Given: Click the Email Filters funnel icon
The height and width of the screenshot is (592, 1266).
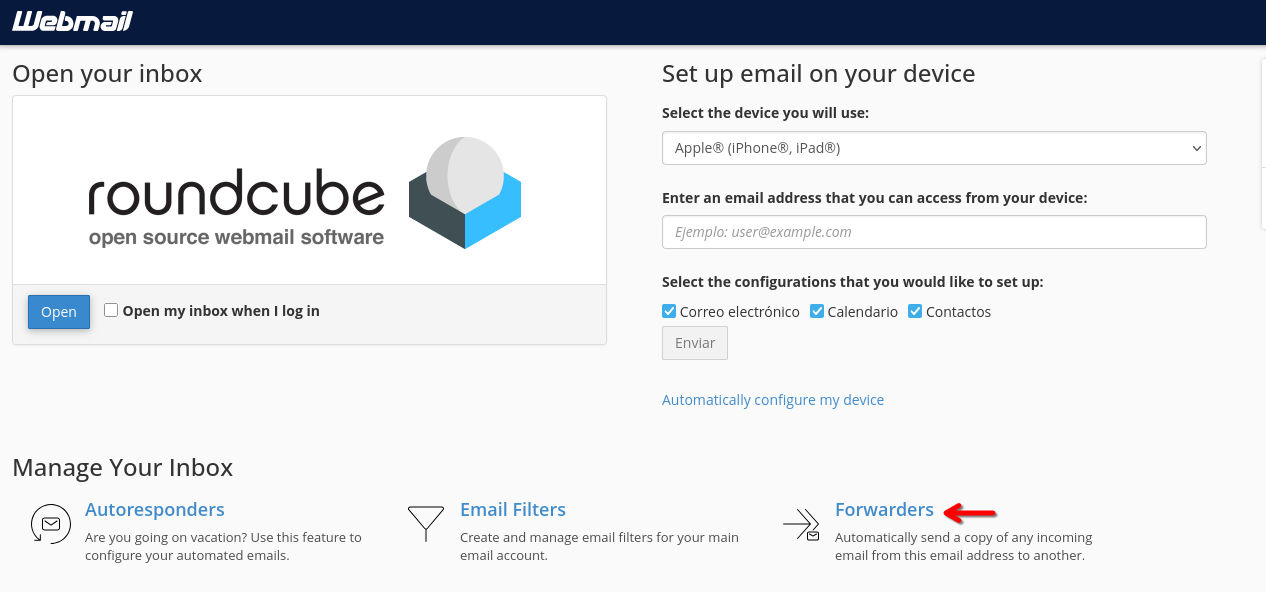Looking at the screenshot, I should (426, 523).
